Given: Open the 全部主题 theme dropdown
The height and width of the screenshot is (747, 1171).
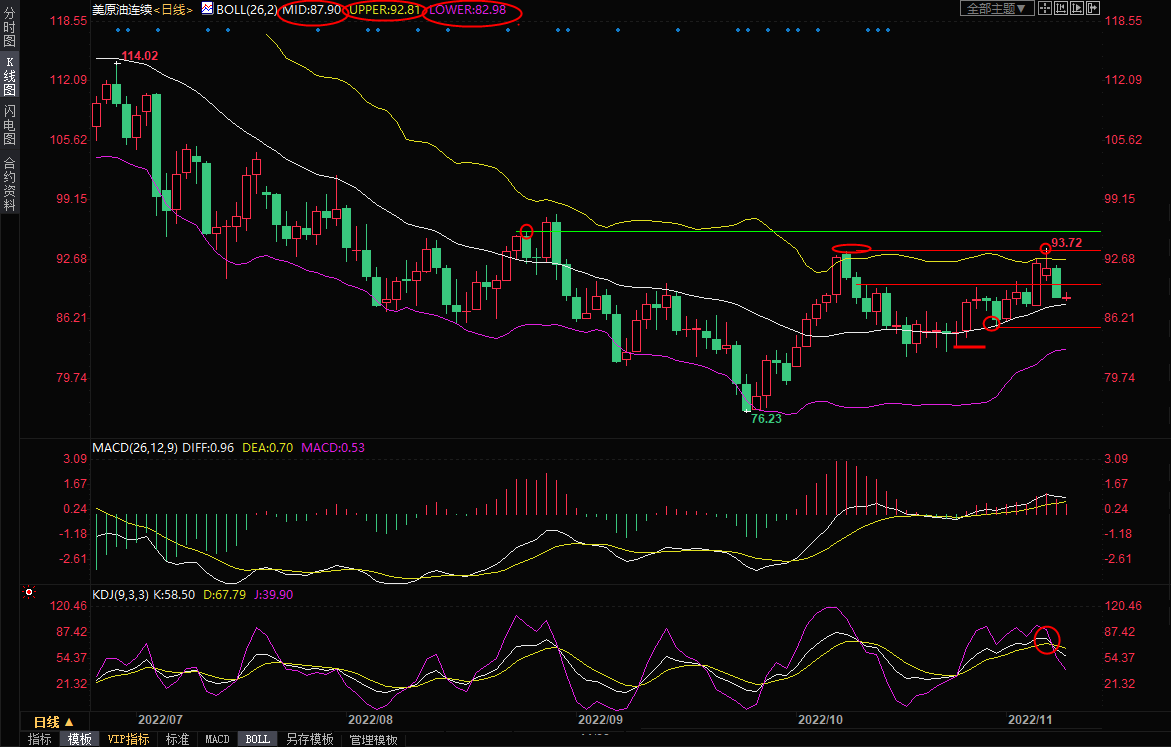Looking at the screenshot, I should click(997, 9).
